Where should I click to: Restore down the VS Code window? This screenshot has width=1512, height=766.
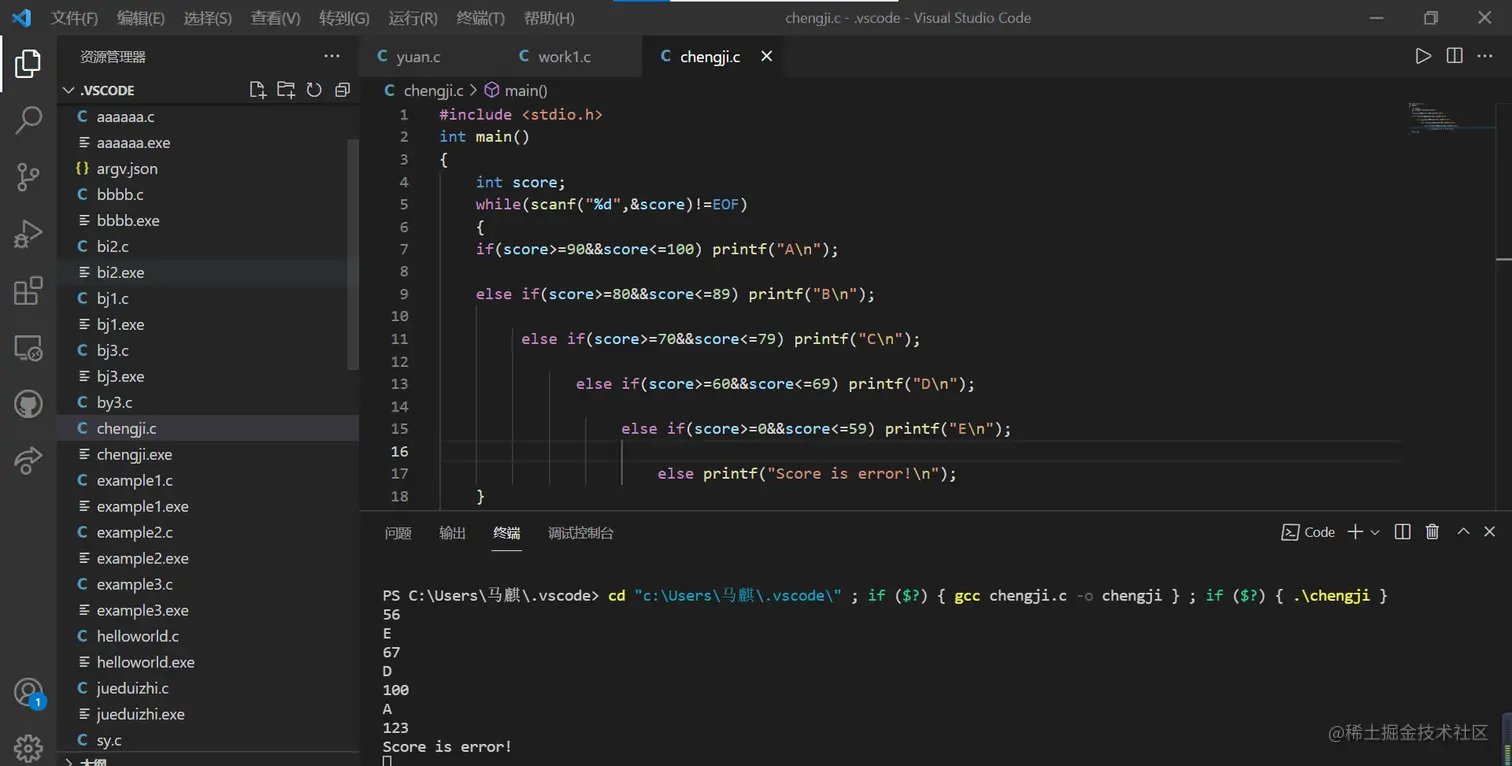pos(1431,18)
